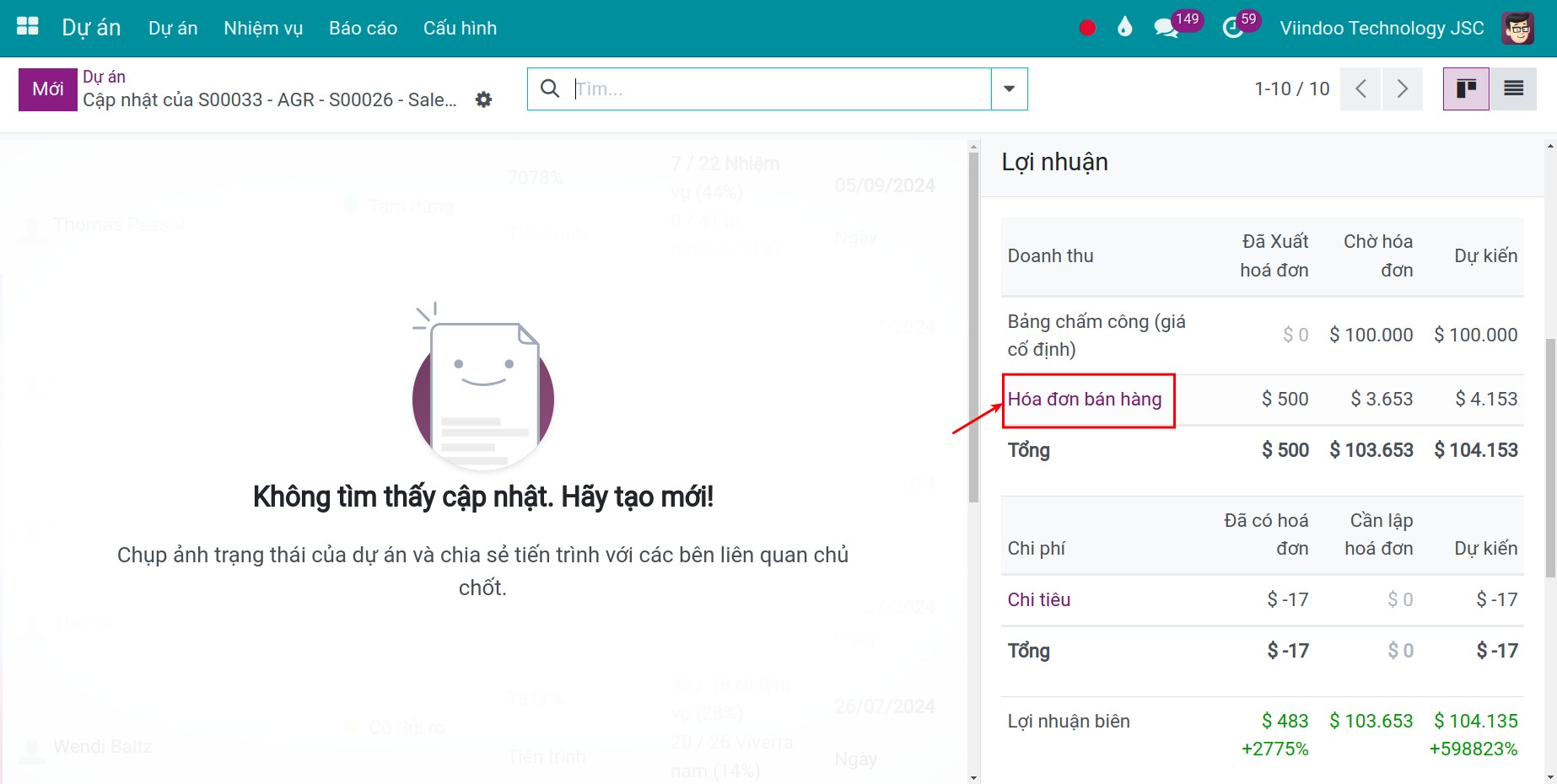The width and height of the screenshot is (1557, 784).
Task: Switch to list view
Action: point(1513,89)
